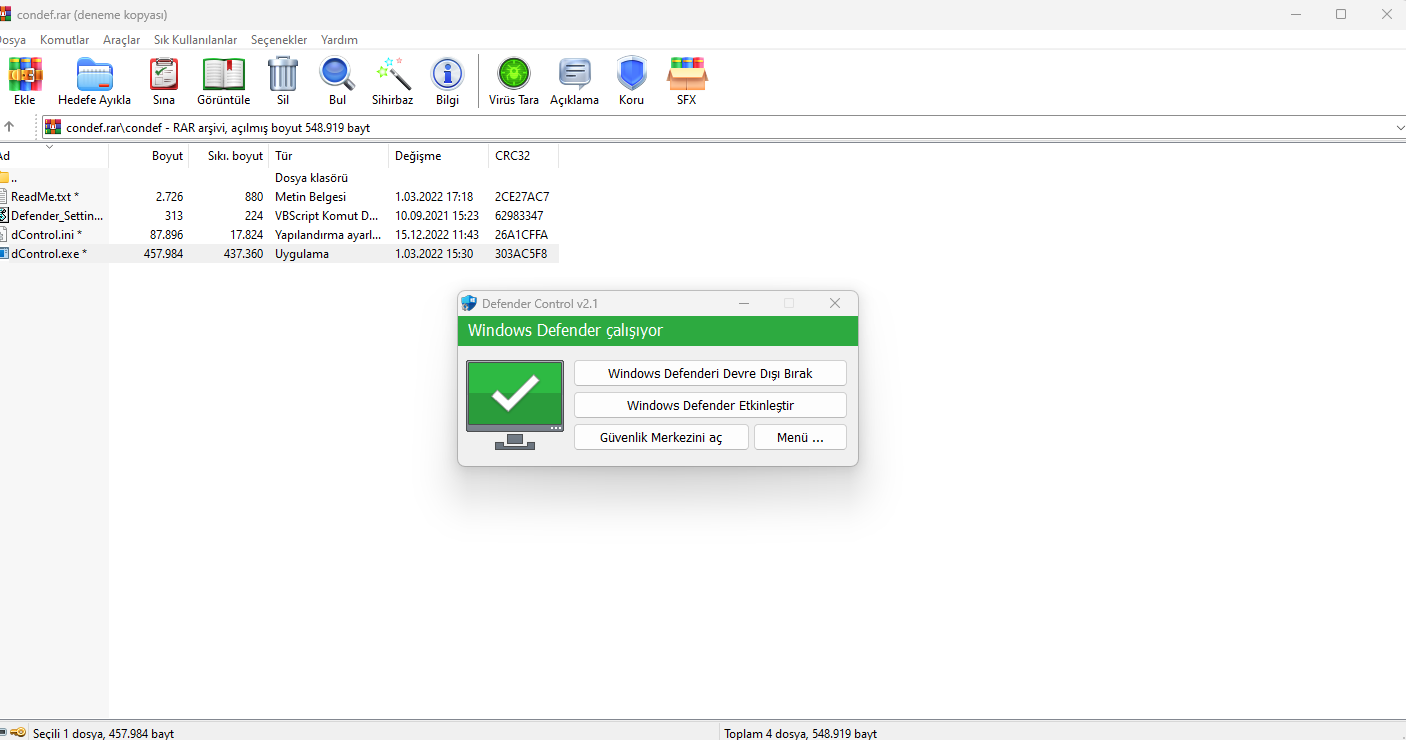This screenshot has width=1406, height=740.
Task: Click the Uygulama type cell
Action: click(302, 254)
